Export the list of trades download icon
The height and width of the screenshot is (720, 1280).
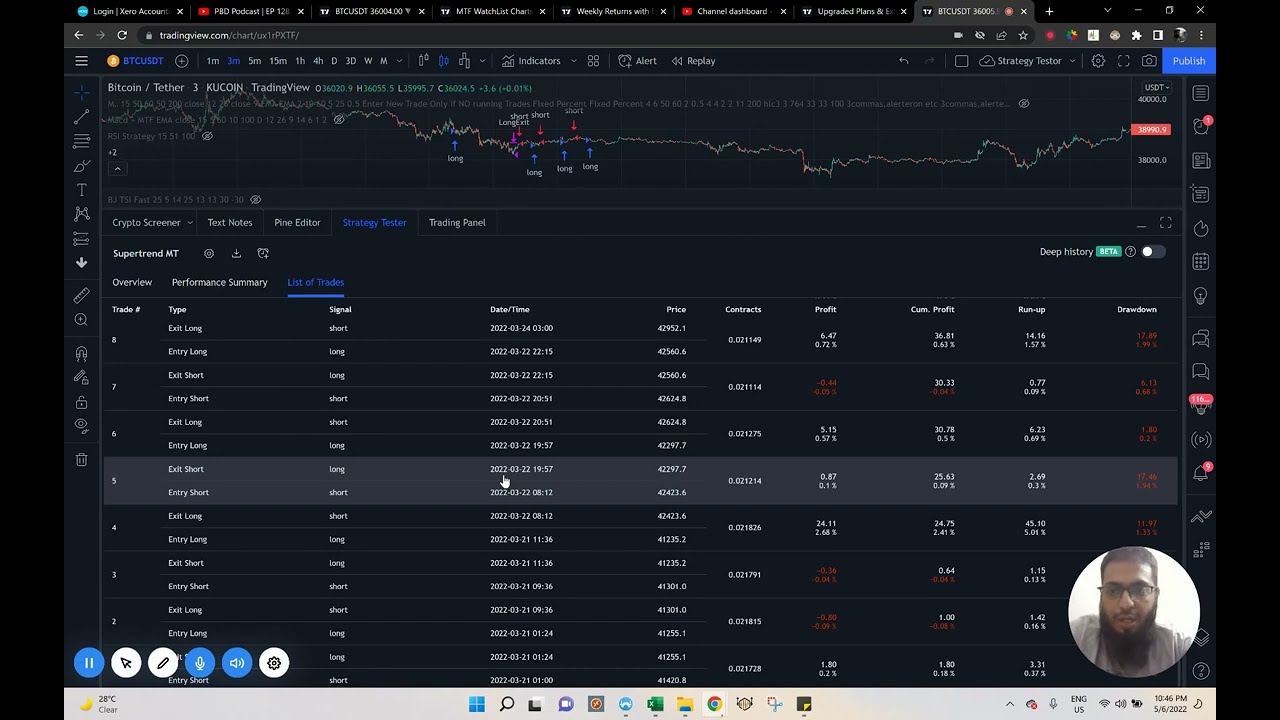click(x=236, y=254)
